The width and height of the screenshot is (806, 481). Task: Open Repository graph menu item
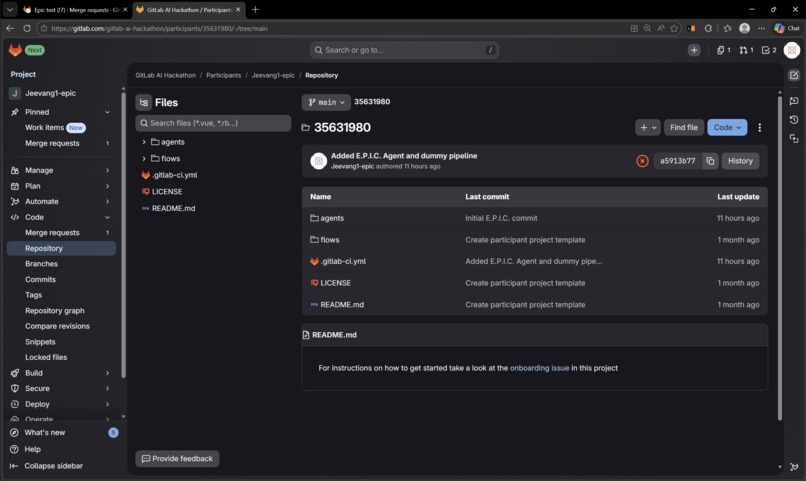(x=54, y=310)
